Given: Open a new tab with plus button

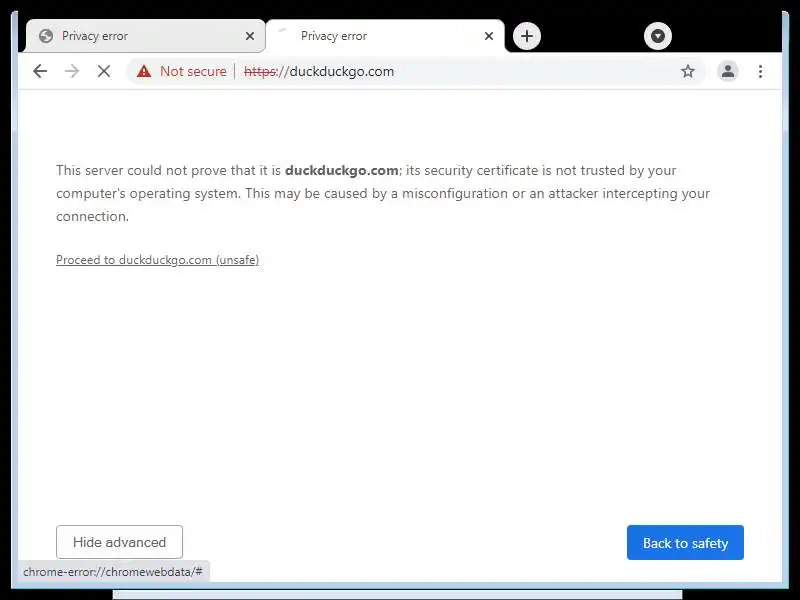Looking at the screenshot, I should (527, 36).
